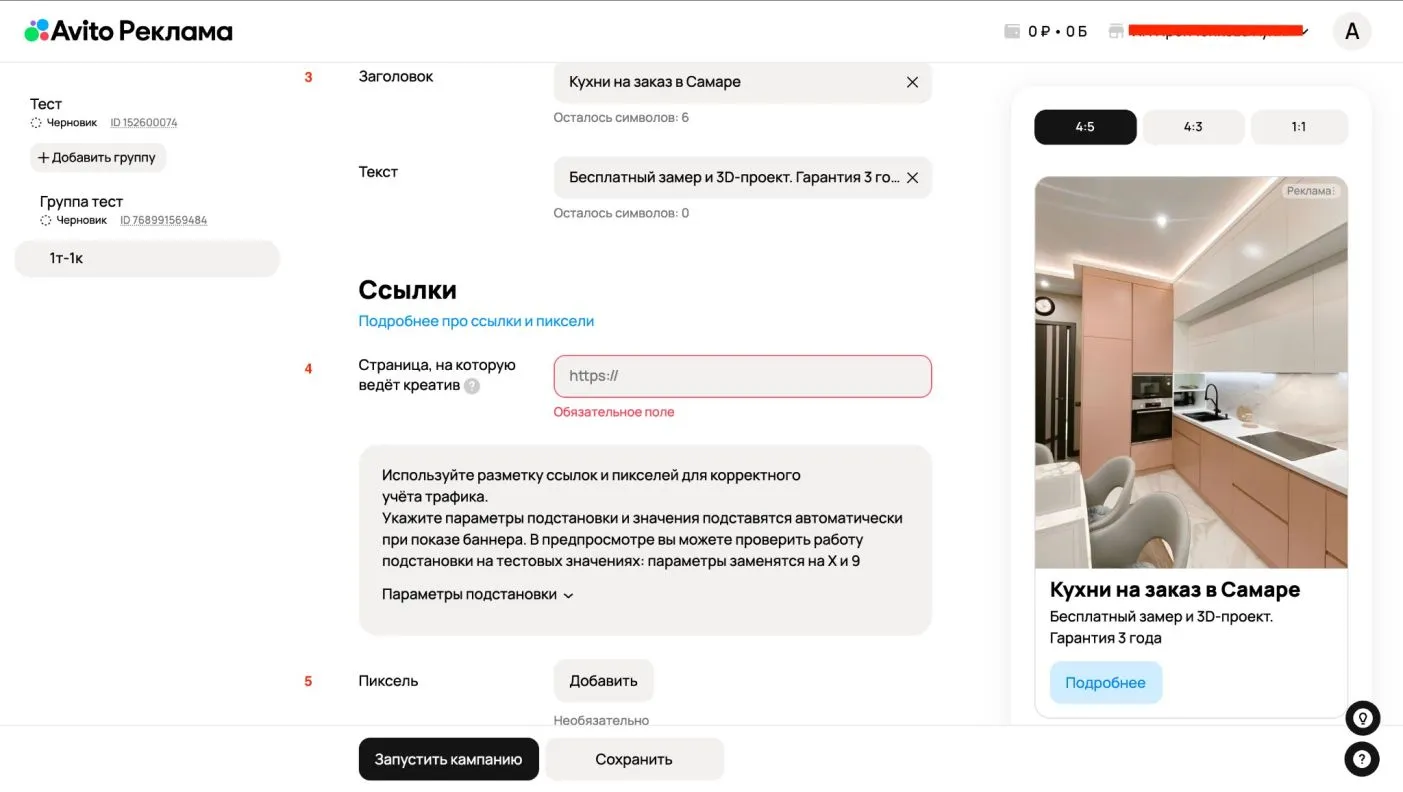Click the plus icon in Добавить группу
The height and width of the screenshot is (792, 1403).
pos(43,158)
